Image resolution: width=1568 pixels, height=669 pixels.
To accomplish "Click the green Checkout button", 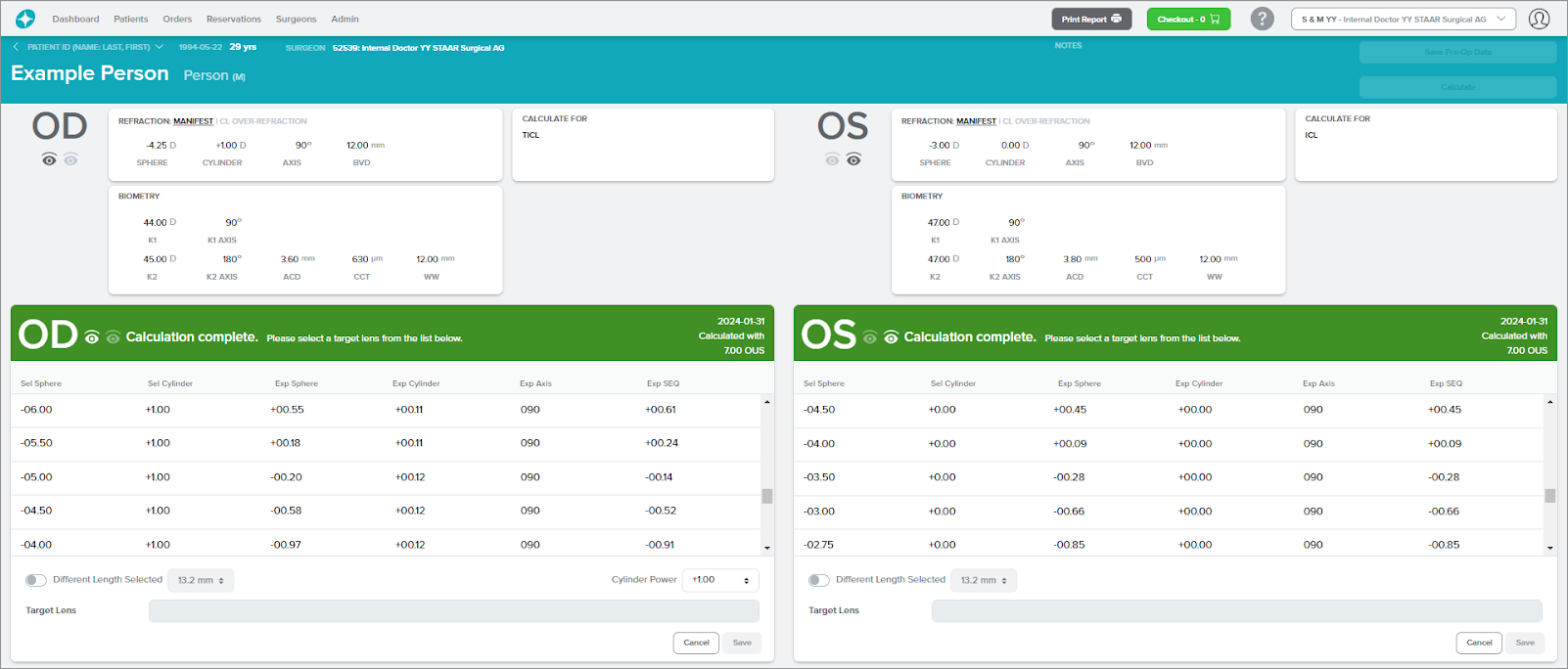I will click(x=1188, y=19).
